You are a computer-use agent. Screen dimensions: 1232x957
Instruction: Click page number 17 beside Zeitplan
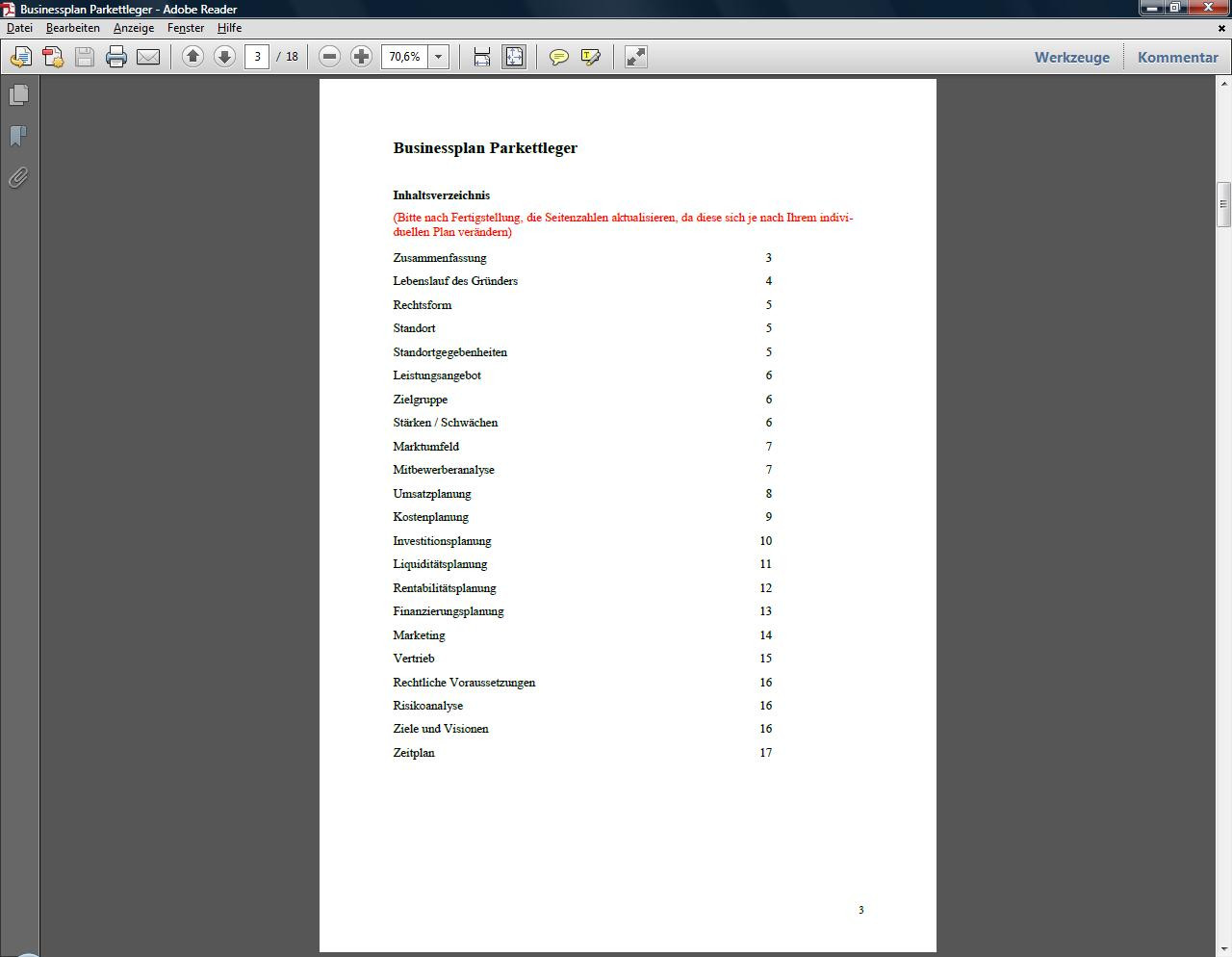pyautogui.click(x=766, y=753)
